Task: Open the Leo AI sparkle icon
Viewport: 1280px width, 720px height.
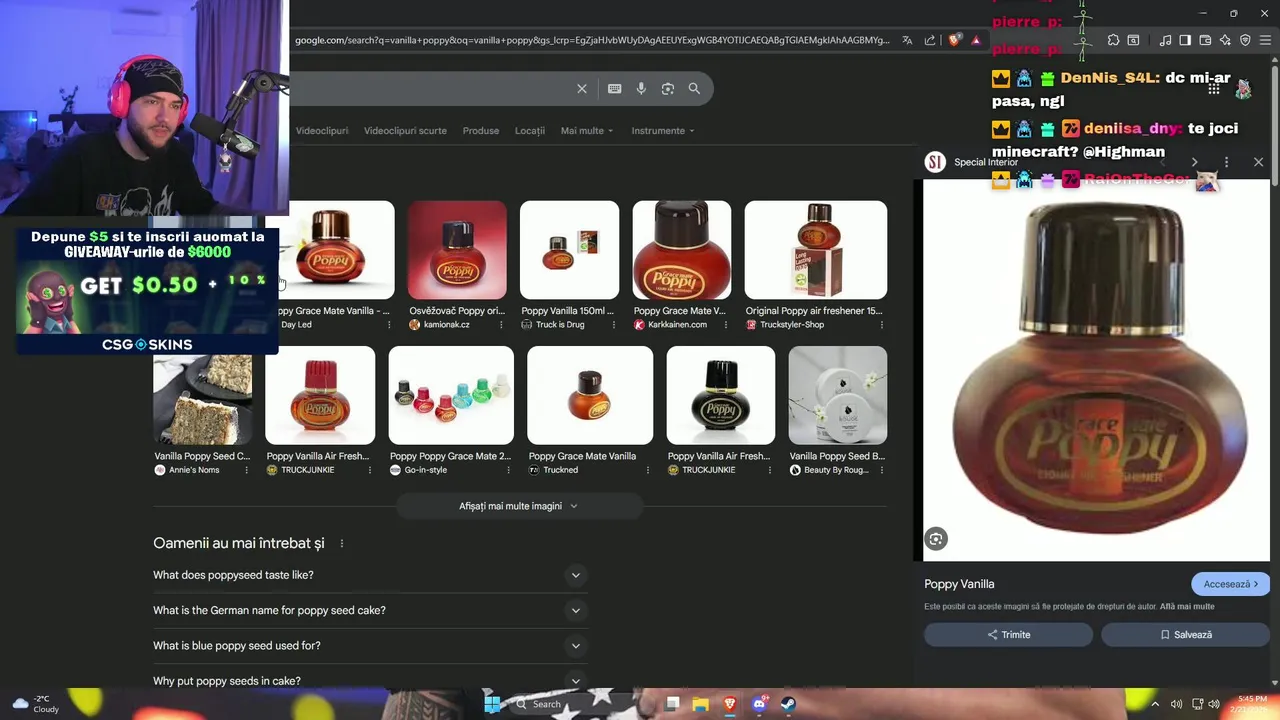Action: click(1225, 40)
